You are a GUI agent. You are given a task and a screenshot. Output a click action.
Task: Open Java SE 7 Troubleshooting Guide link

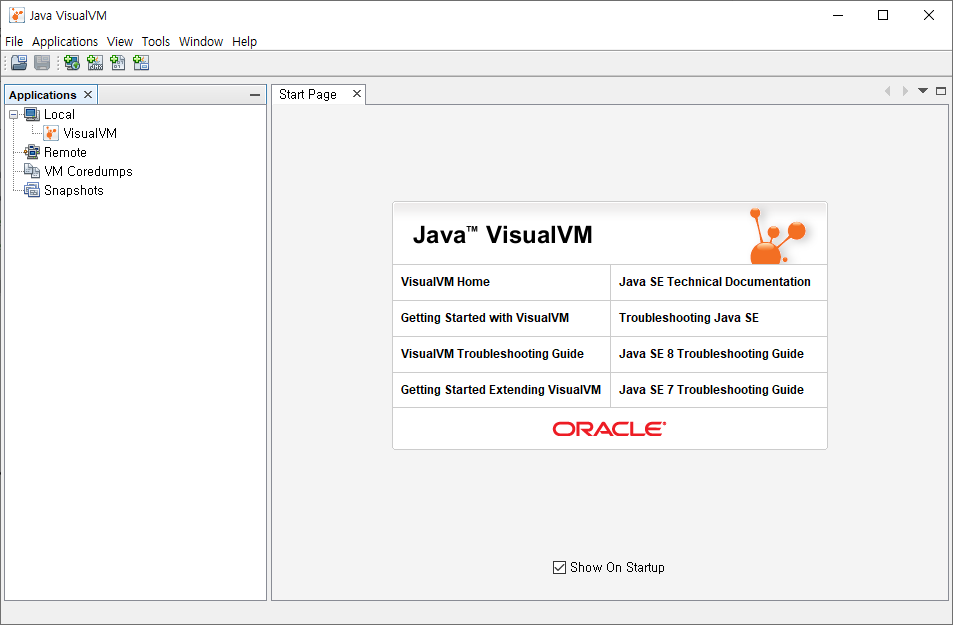[x=711, y=390]
